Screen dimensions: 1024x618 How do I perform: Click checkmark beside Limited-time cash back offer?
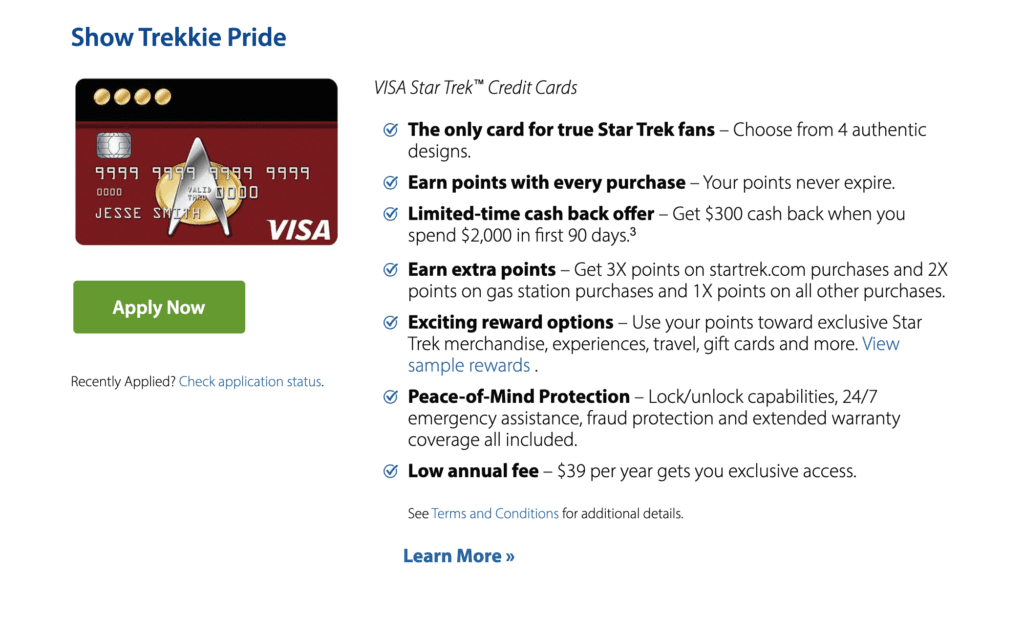pos(390,214)
